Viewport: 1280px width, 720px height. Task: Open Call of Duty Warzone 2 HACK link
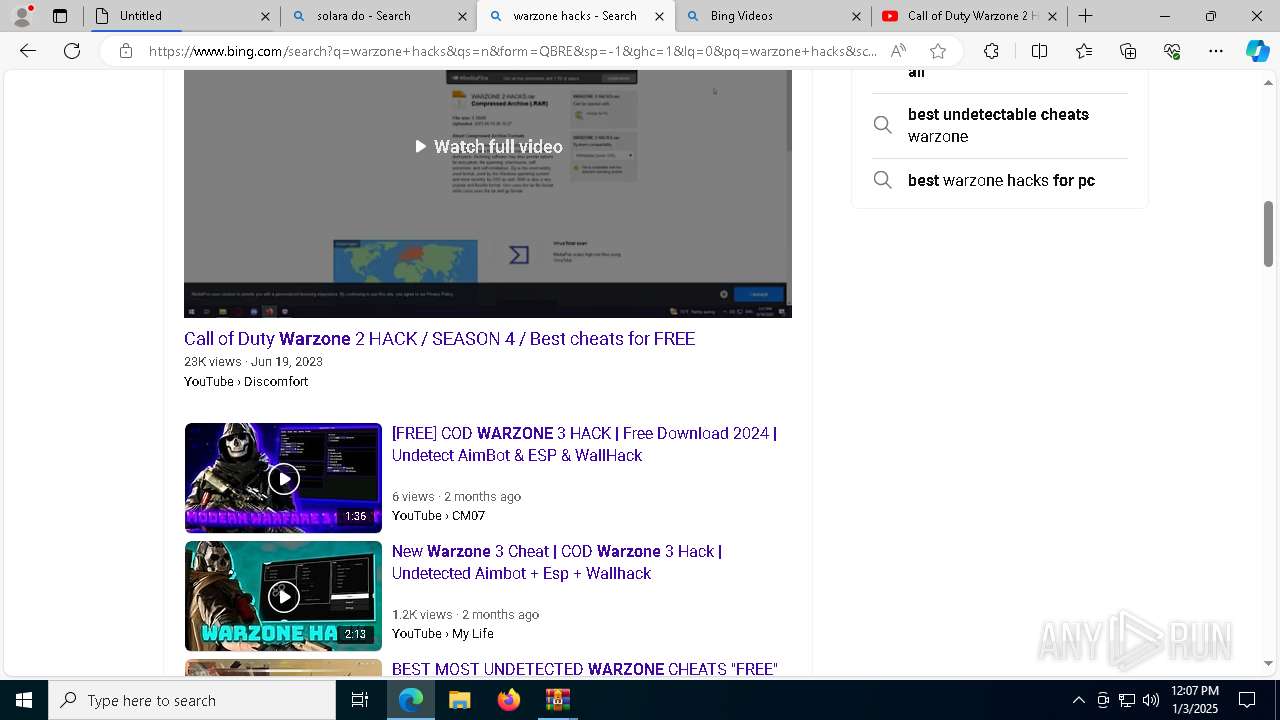click(x=439, y=339)
